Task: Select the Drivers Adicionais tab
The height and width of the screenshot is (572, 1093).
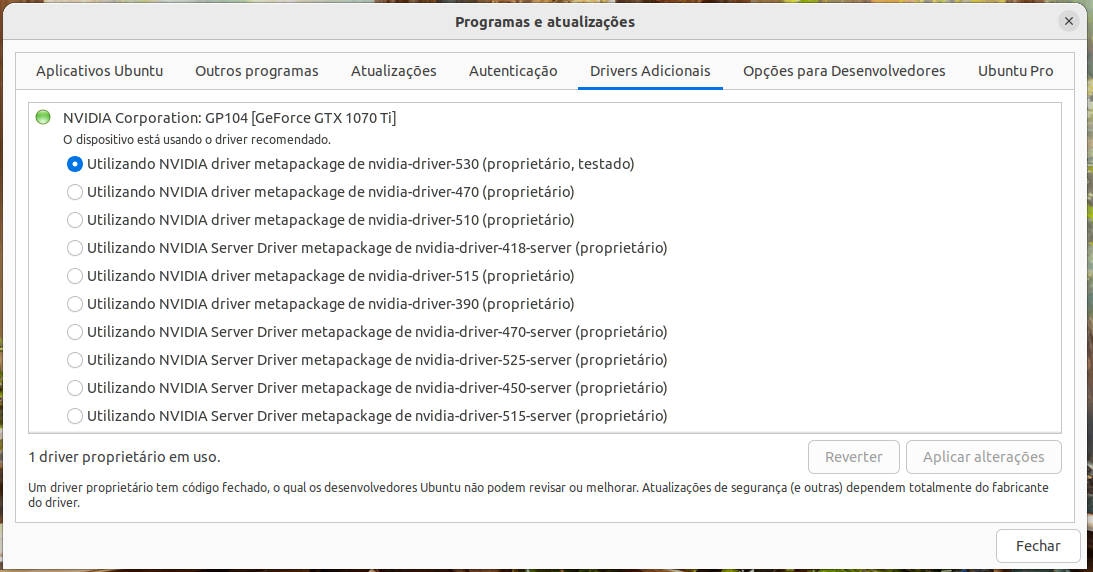Action: [x=650, y=71]
